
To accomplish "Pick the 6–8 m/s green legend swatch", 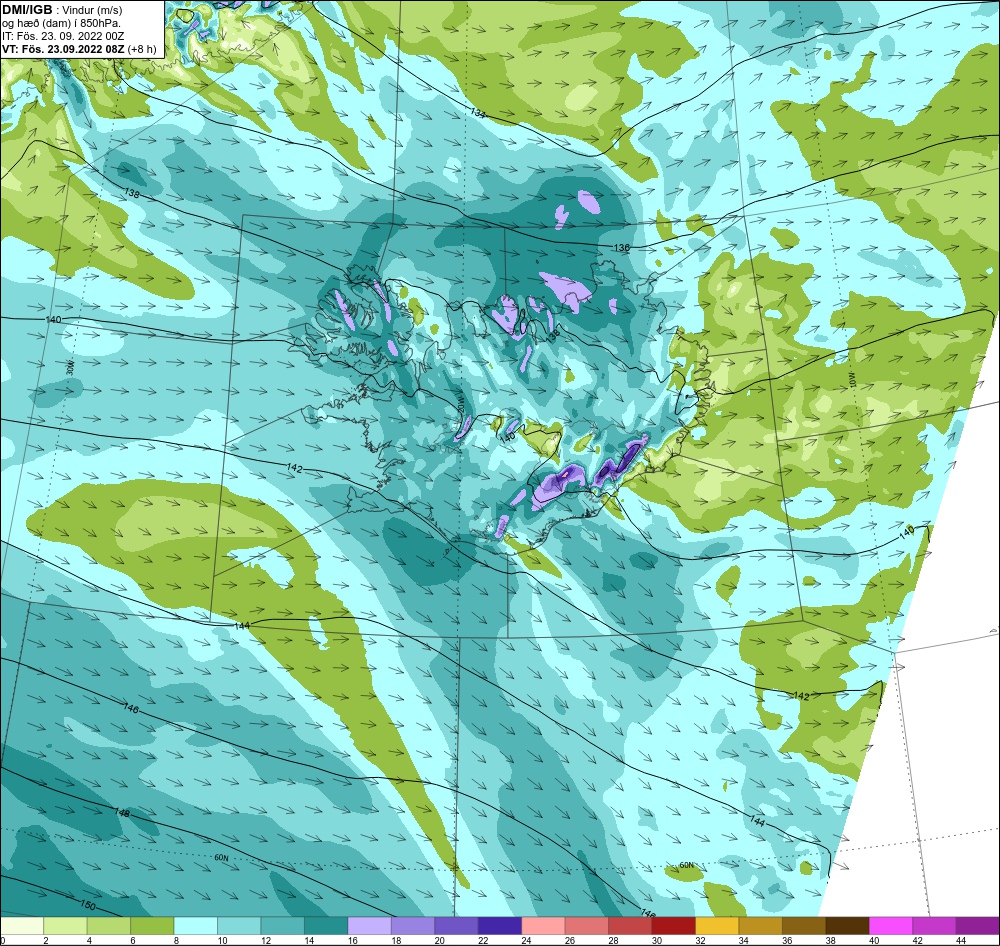I will [152, 926].
